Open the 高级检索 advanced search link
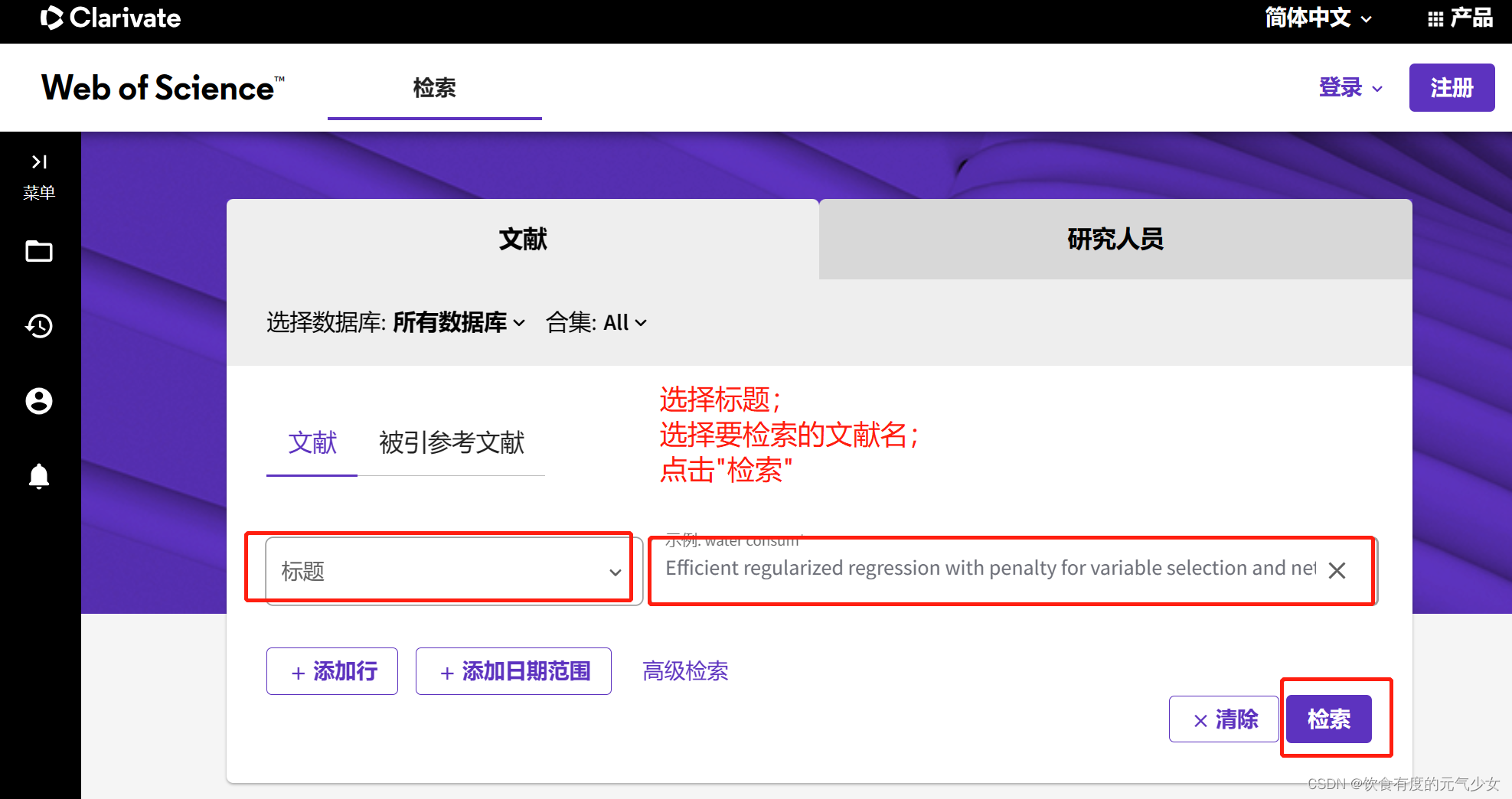 (685, 671)
